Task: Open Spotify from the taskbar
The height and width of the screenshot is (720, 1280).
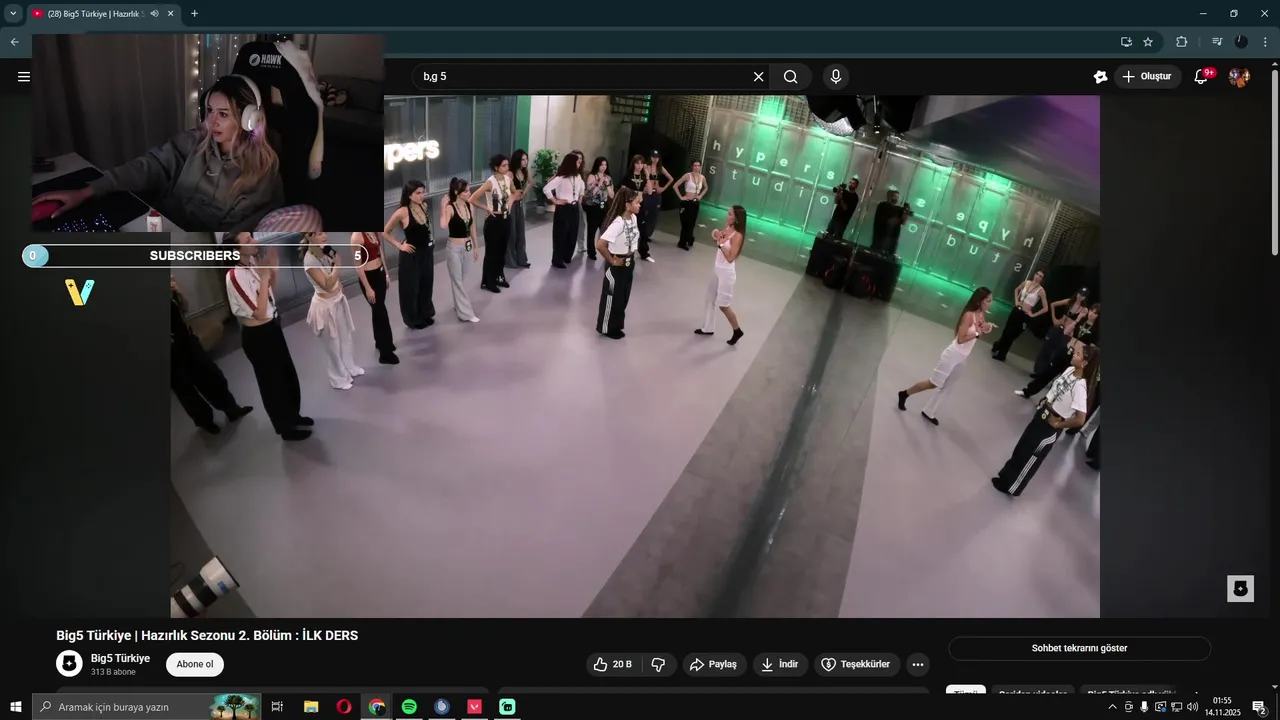Action: [x=409, y=707]
